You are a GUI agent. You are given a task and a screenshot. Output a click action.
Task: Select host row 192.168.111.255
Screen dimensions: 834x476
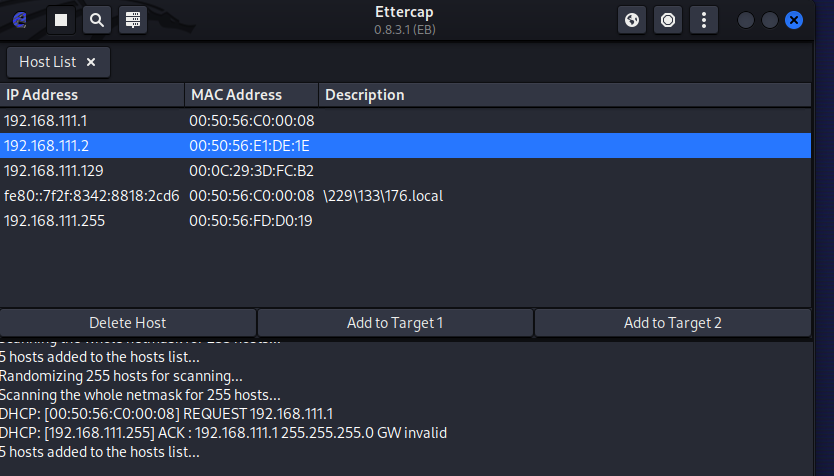(405, 221)
